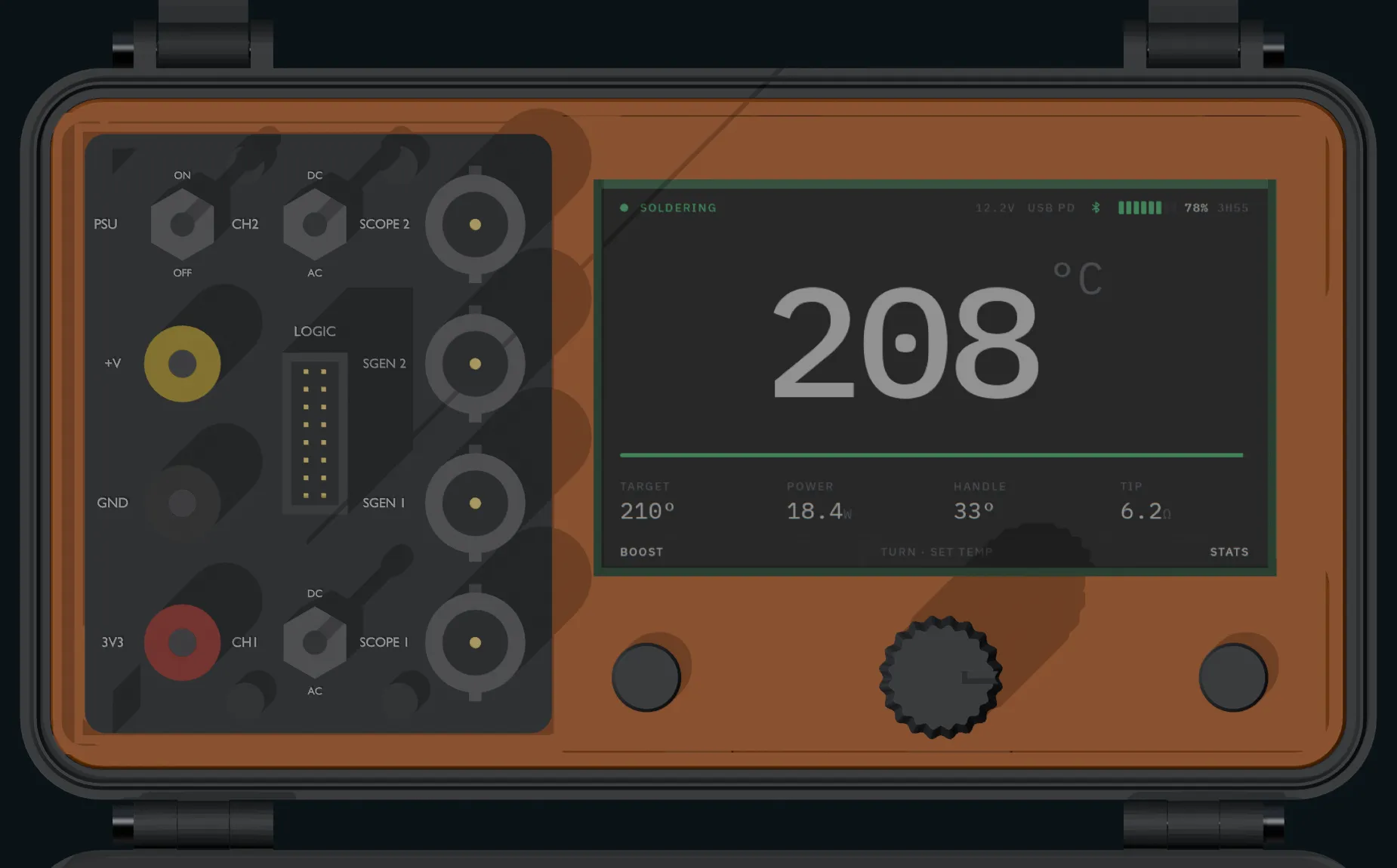1397x868 pixels.
Task: Click the large 208 temperature reading
Action: tap(905, 343)
